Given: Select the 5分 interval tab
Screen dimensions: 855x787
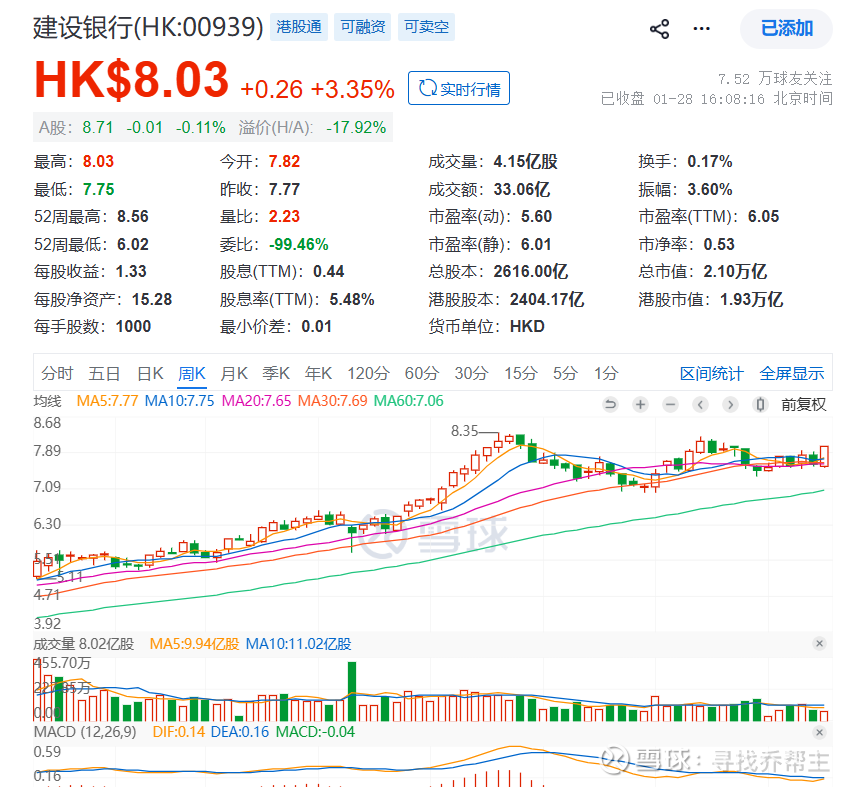Looking at the screenshot, I should point(565,374).
